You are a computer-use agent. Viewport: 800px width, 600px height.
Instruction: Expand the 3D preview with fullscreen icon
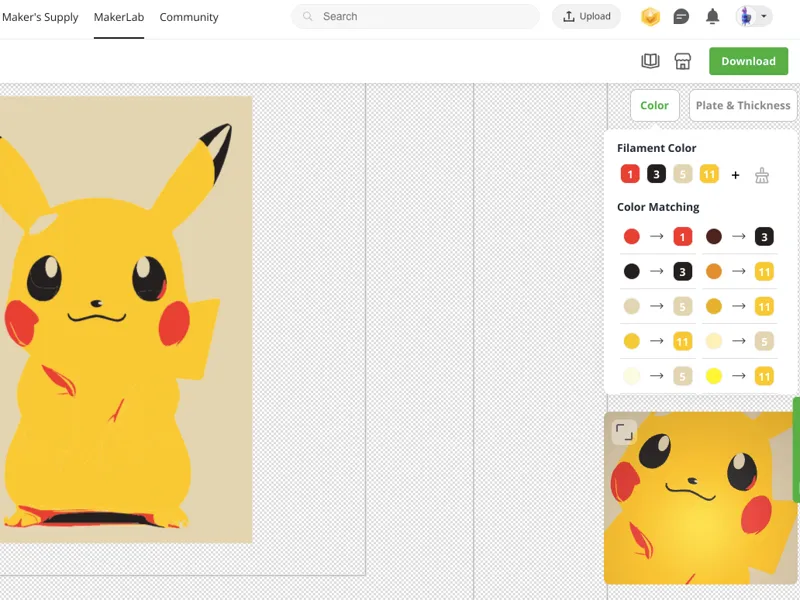click(624, 432)
